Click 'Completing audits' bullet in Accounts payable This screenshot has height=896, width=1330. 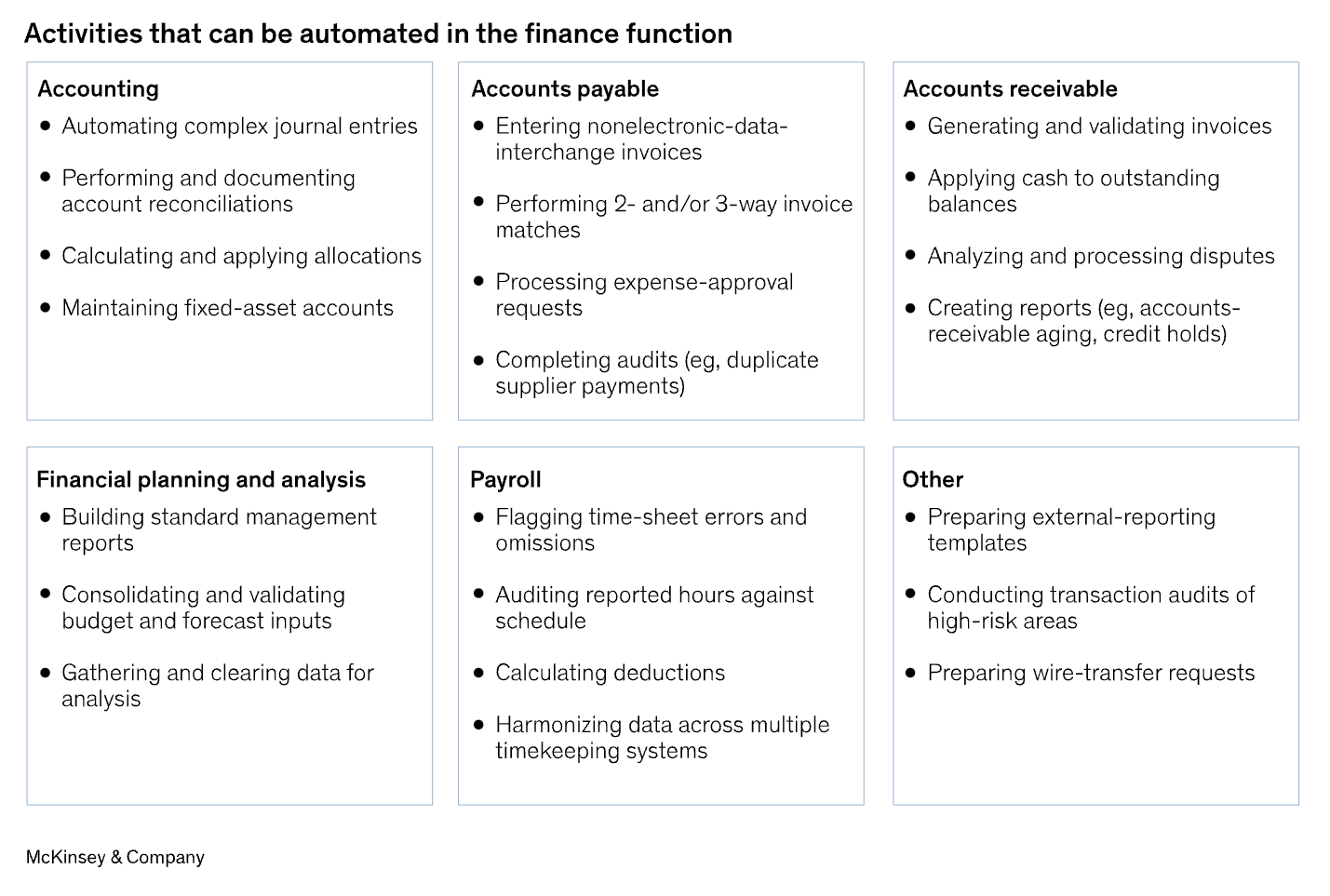click(656, 373)
